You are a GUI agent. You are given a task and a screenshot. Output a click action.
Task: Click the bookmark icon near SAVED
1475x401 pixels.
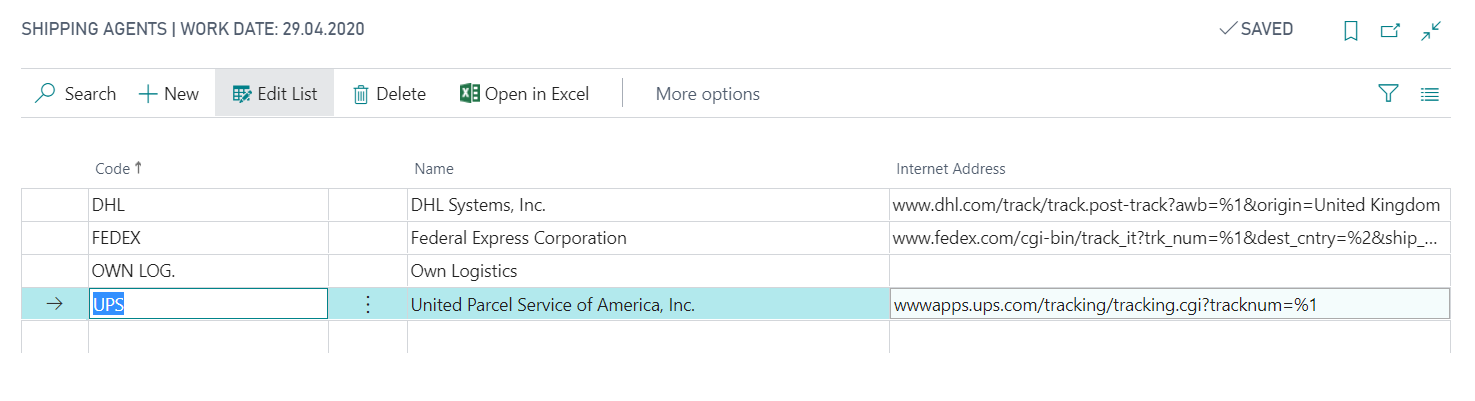click(1350, 31)
